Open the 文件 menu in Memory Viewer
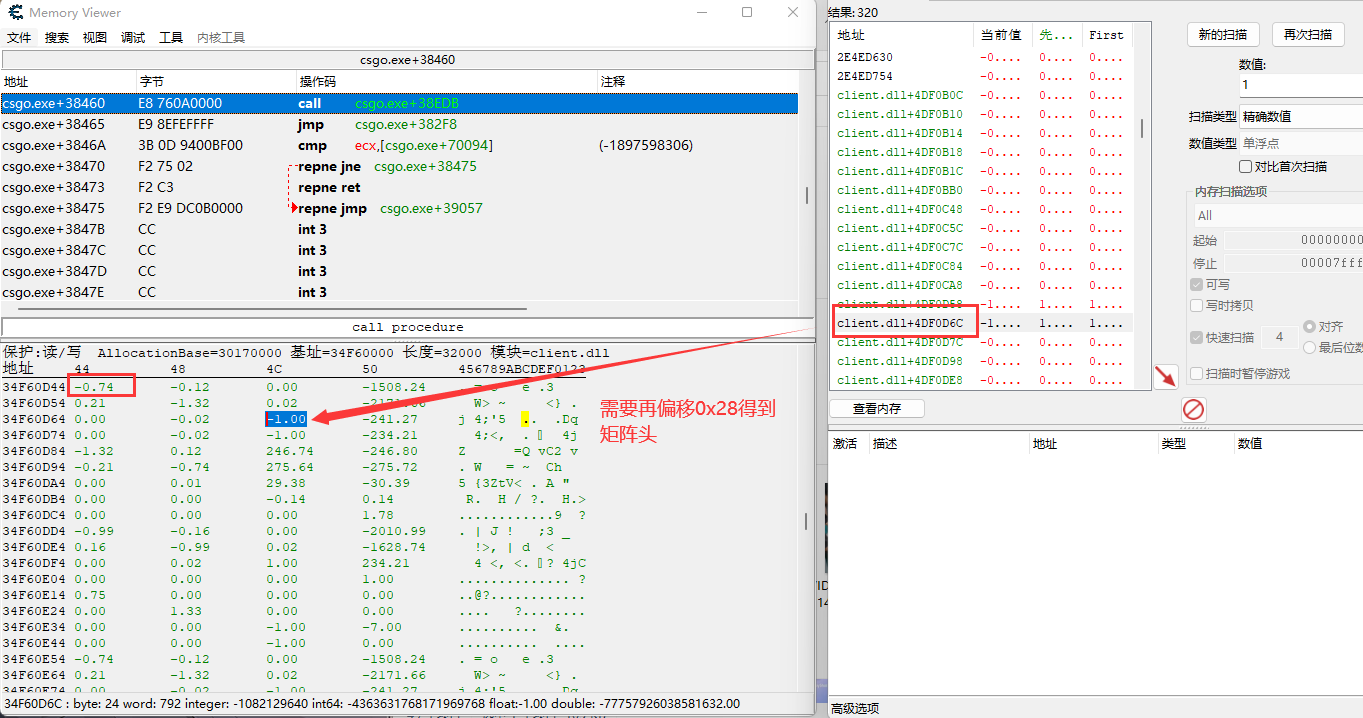Viewport: 1363px width, 718px height. point(19,37)
